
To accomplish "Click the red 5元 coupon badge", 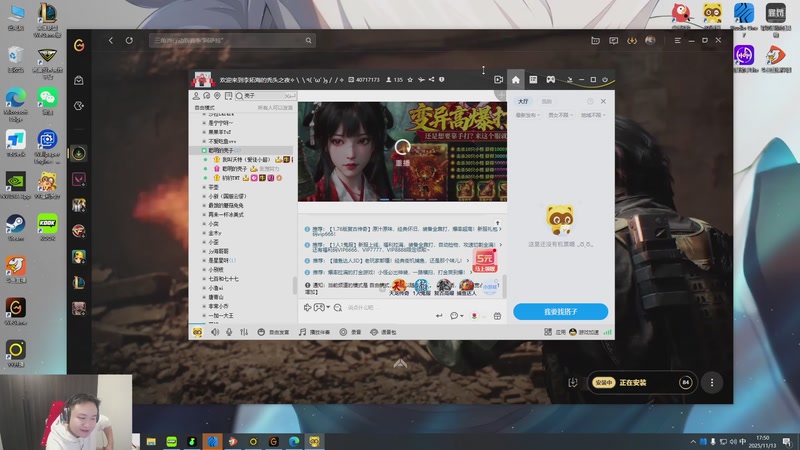I will pyautogui.click(x=485, y=261).
